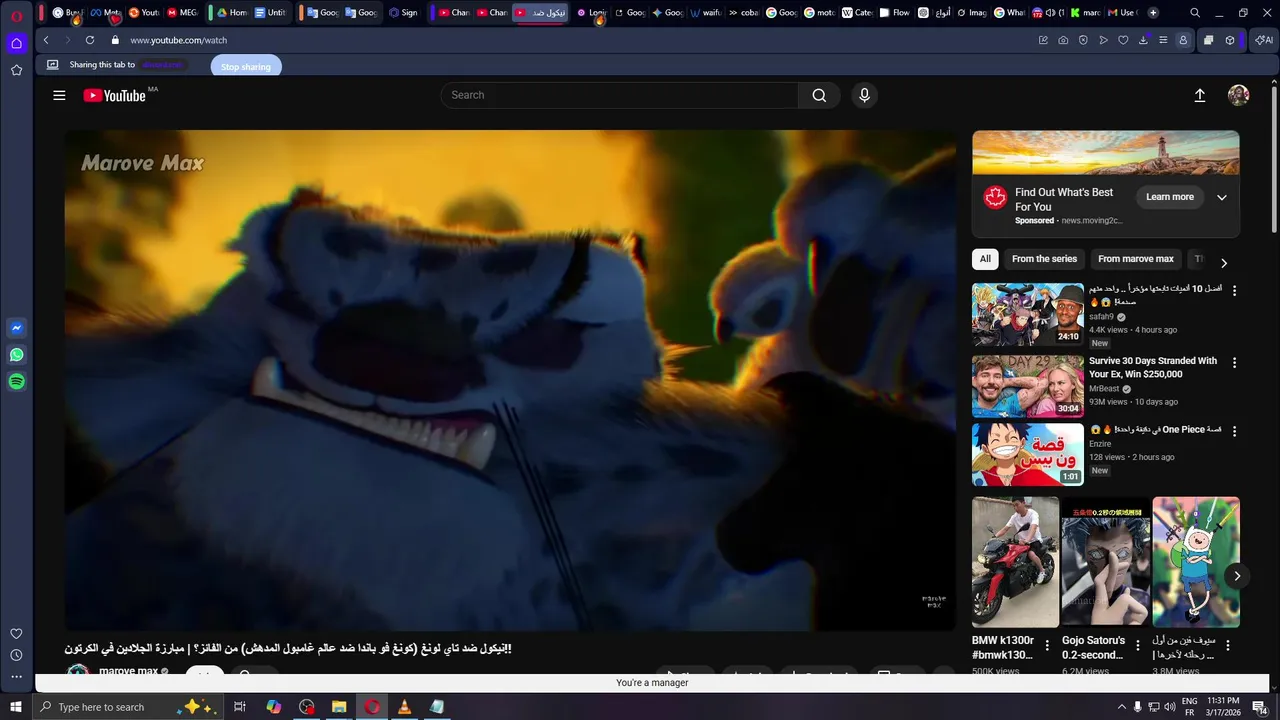1280x720 pixels.
Task: Show next shorts with carousel arrow
Action: tap(1237, 576)
